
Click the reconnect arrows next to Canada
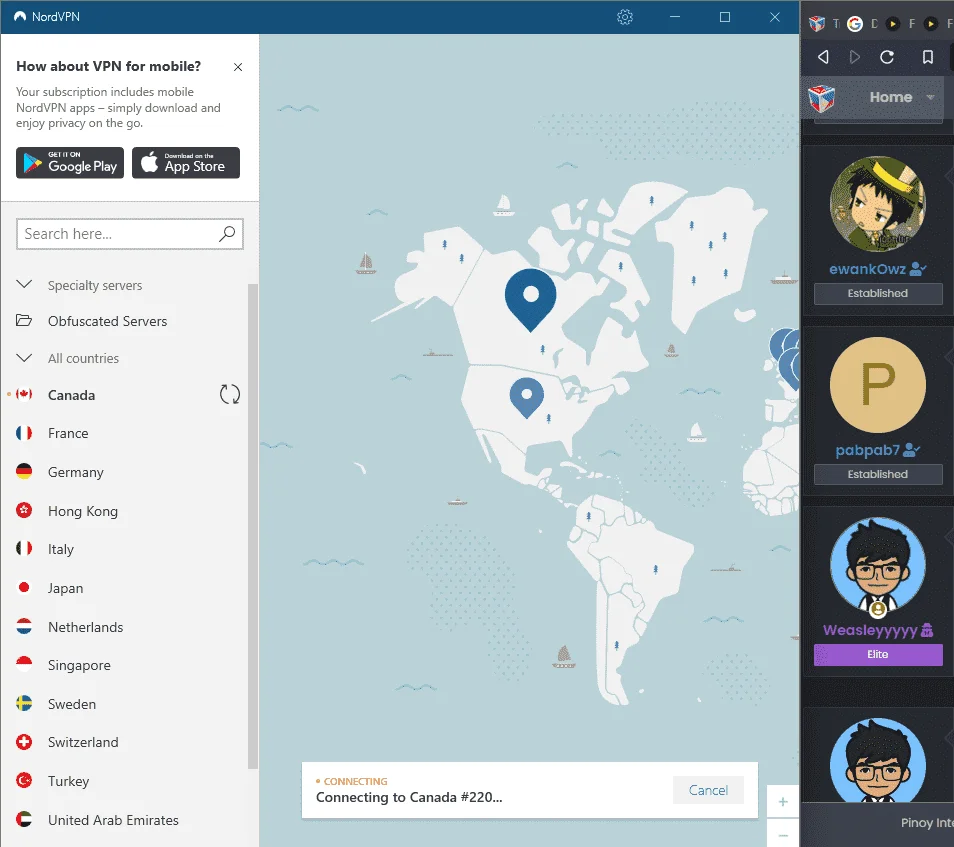pyautogui.click(x=229, y=394)
